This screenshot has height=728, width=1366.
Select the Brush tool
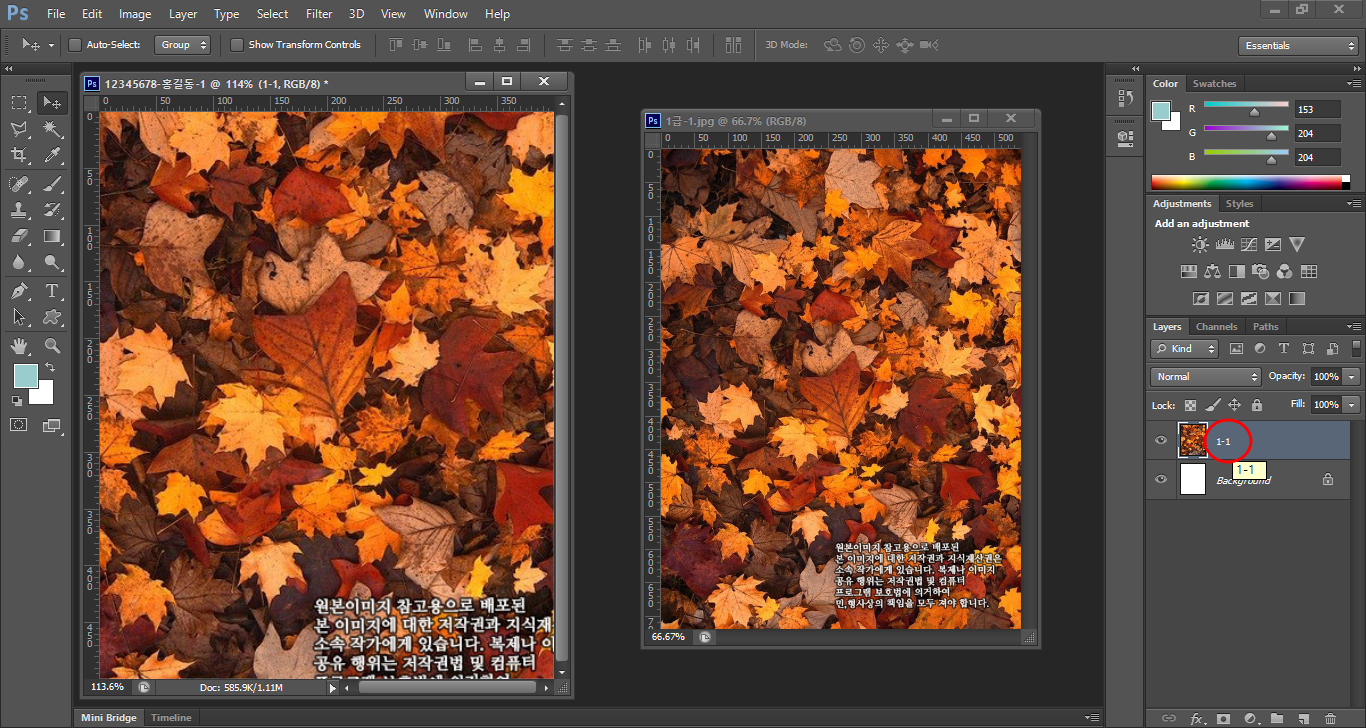pyautogui.click(x=52, y=183)
